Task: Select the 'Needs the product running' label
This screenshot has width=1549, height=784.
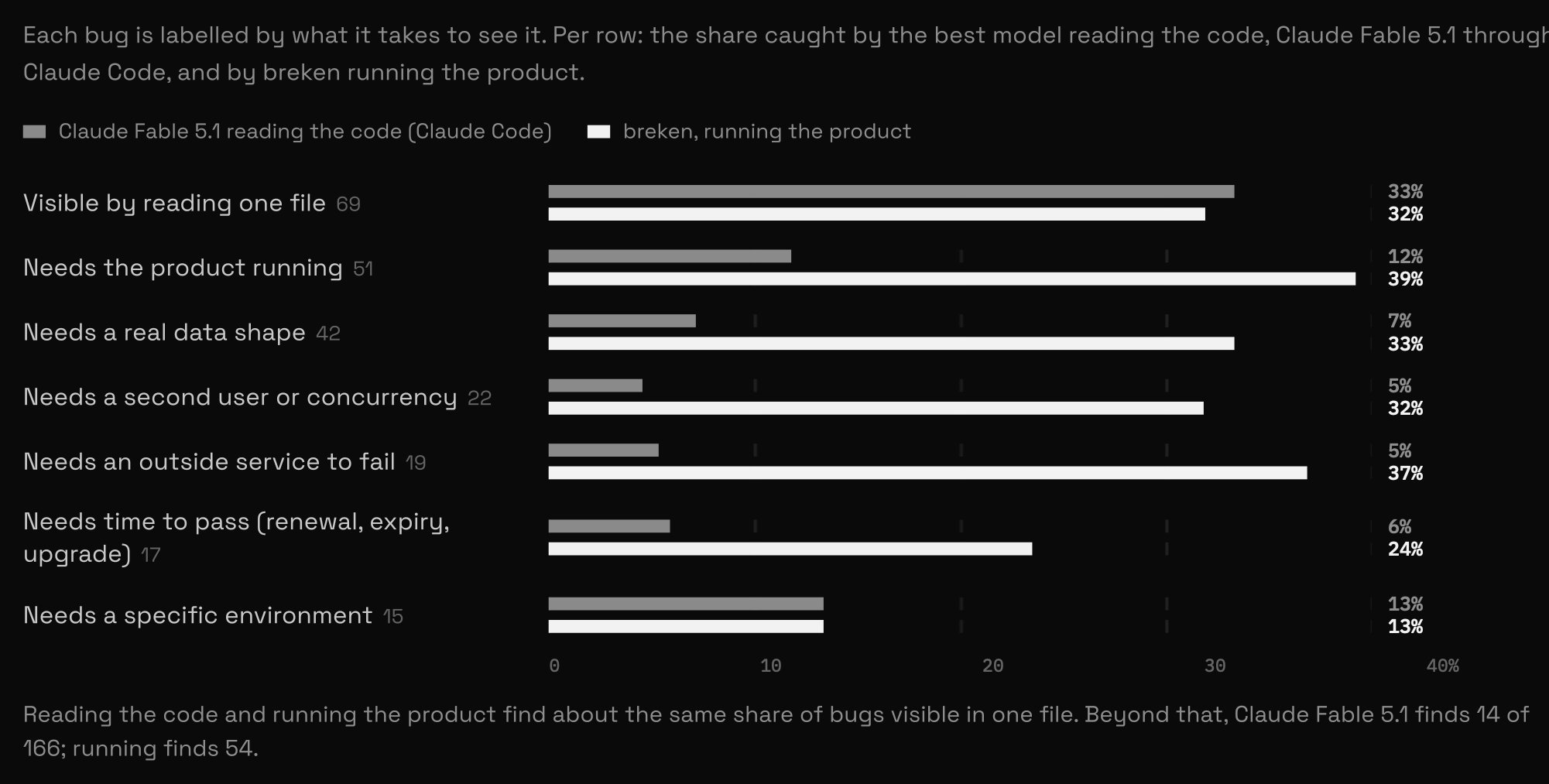Action: pos(183,268)
